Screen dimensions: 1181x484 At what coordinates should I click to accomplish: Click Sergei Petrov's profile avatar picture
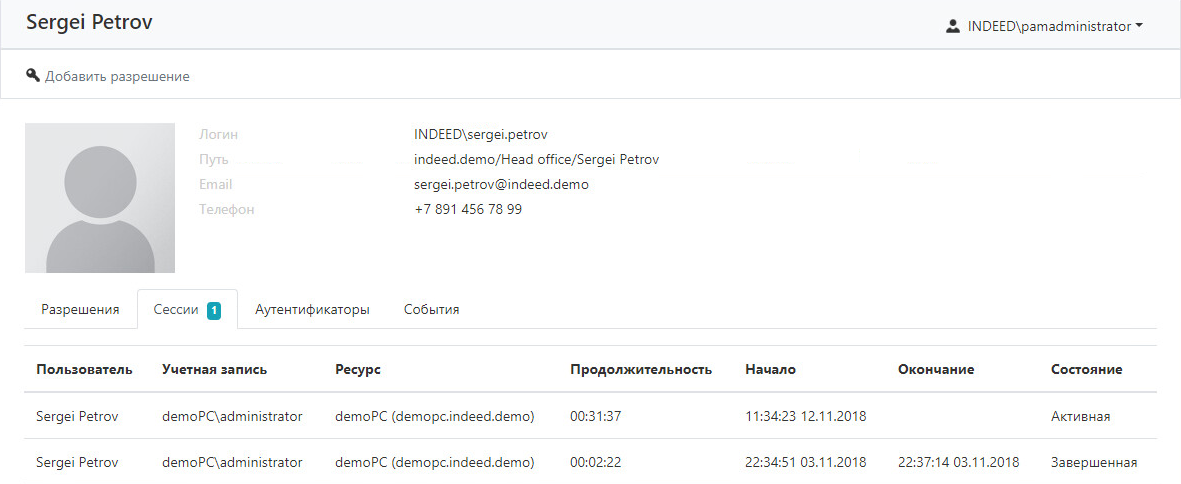100,198
